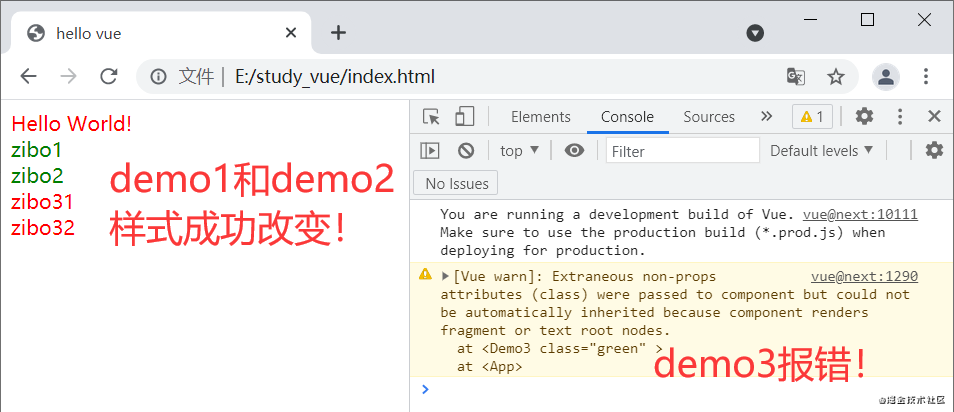Click the Hello World! text

(x=72, y=124)
